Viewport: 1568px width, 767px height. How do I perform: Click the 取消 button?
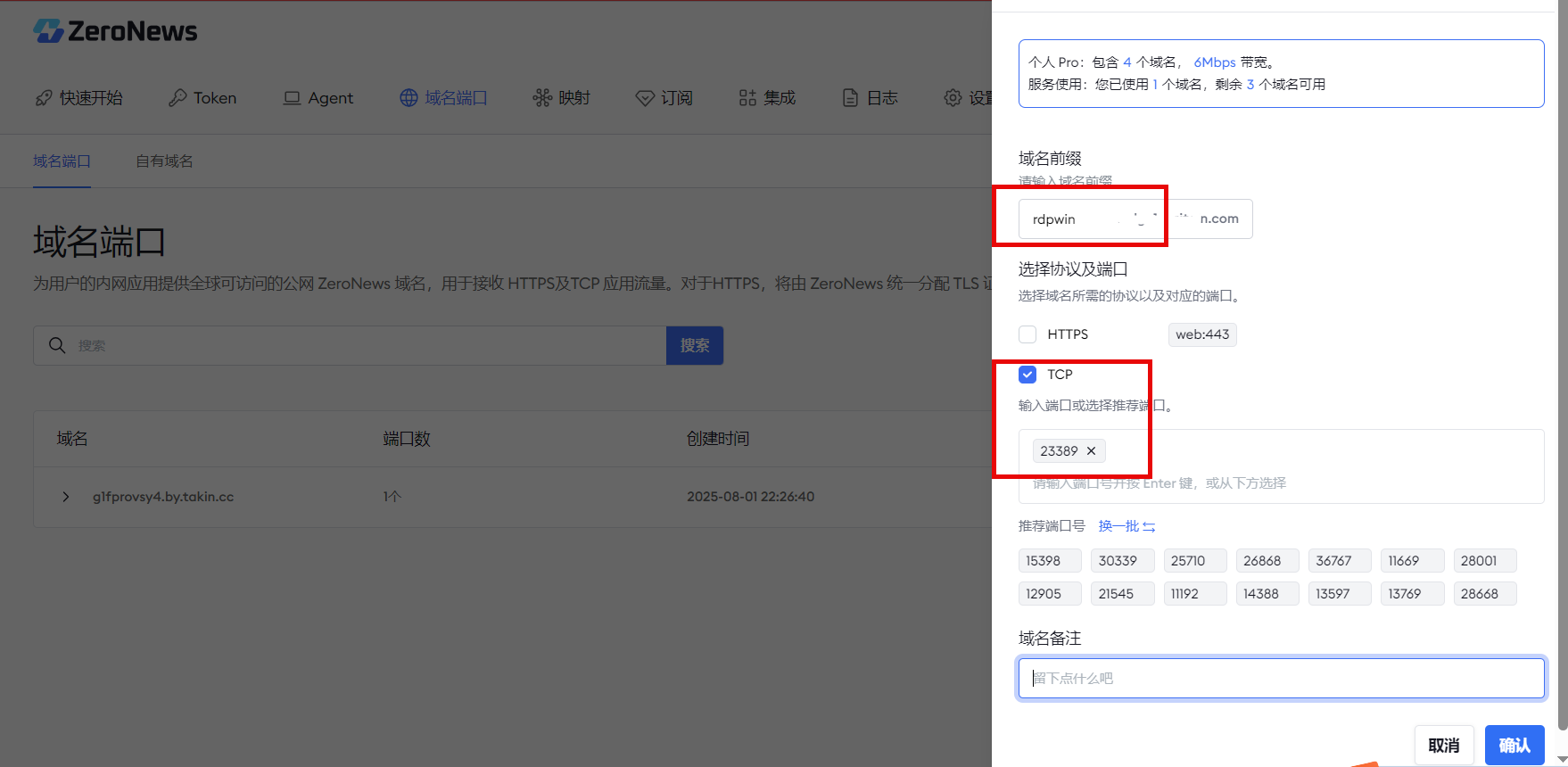(1444, 746)
